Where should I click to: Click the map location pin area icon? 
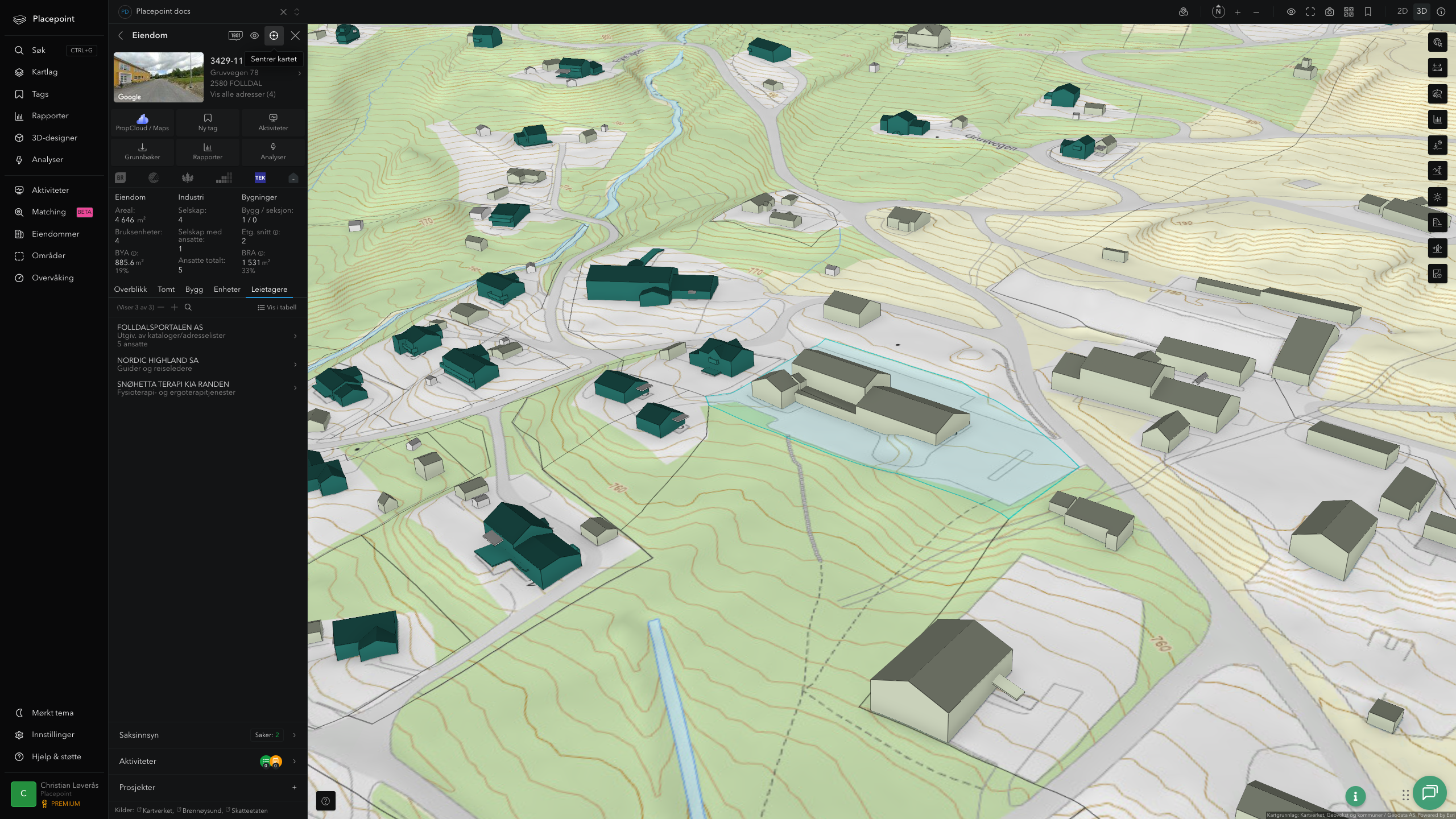[x=1184, y=11]
